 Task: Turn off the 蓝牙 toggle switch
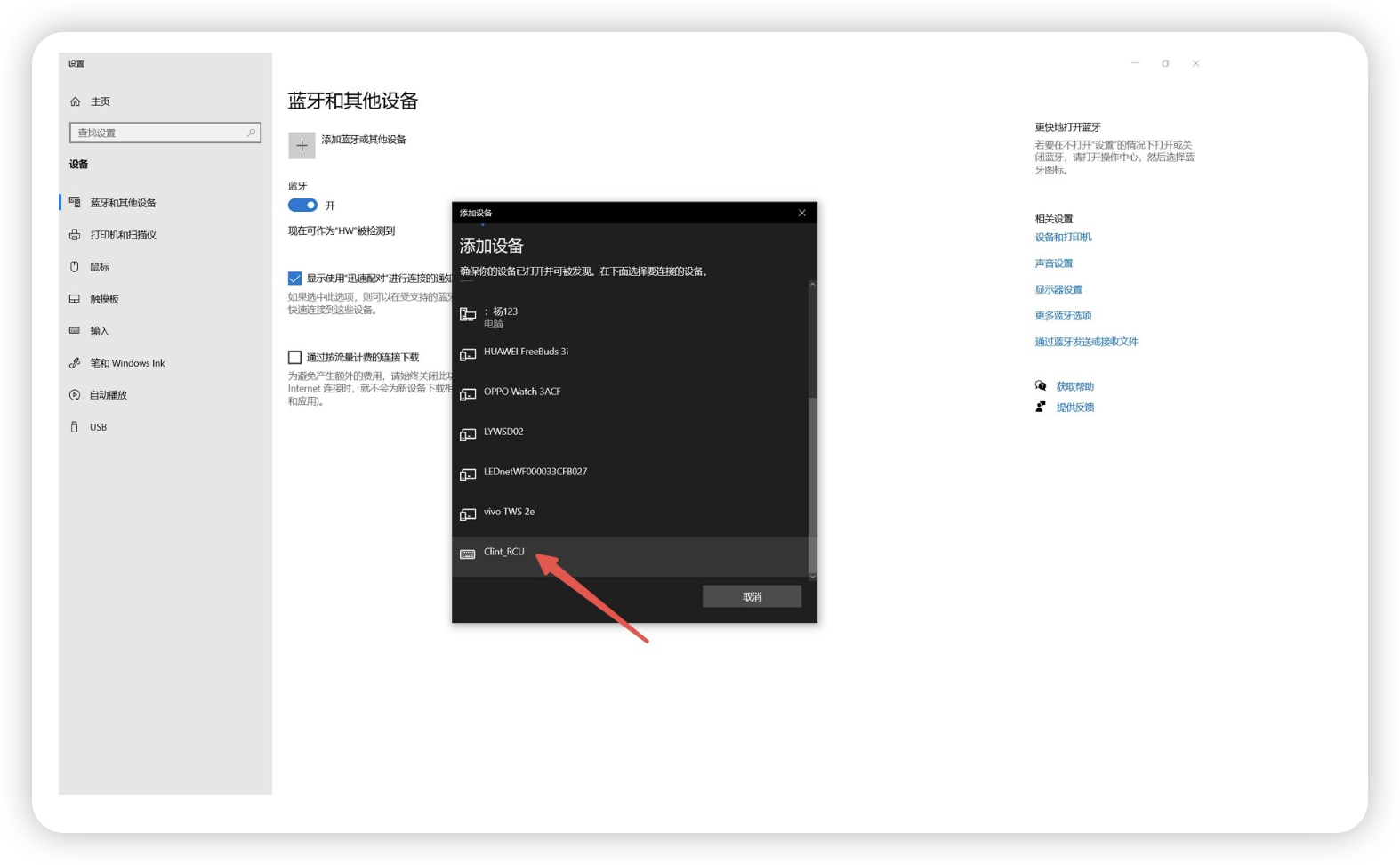point(302,206)
